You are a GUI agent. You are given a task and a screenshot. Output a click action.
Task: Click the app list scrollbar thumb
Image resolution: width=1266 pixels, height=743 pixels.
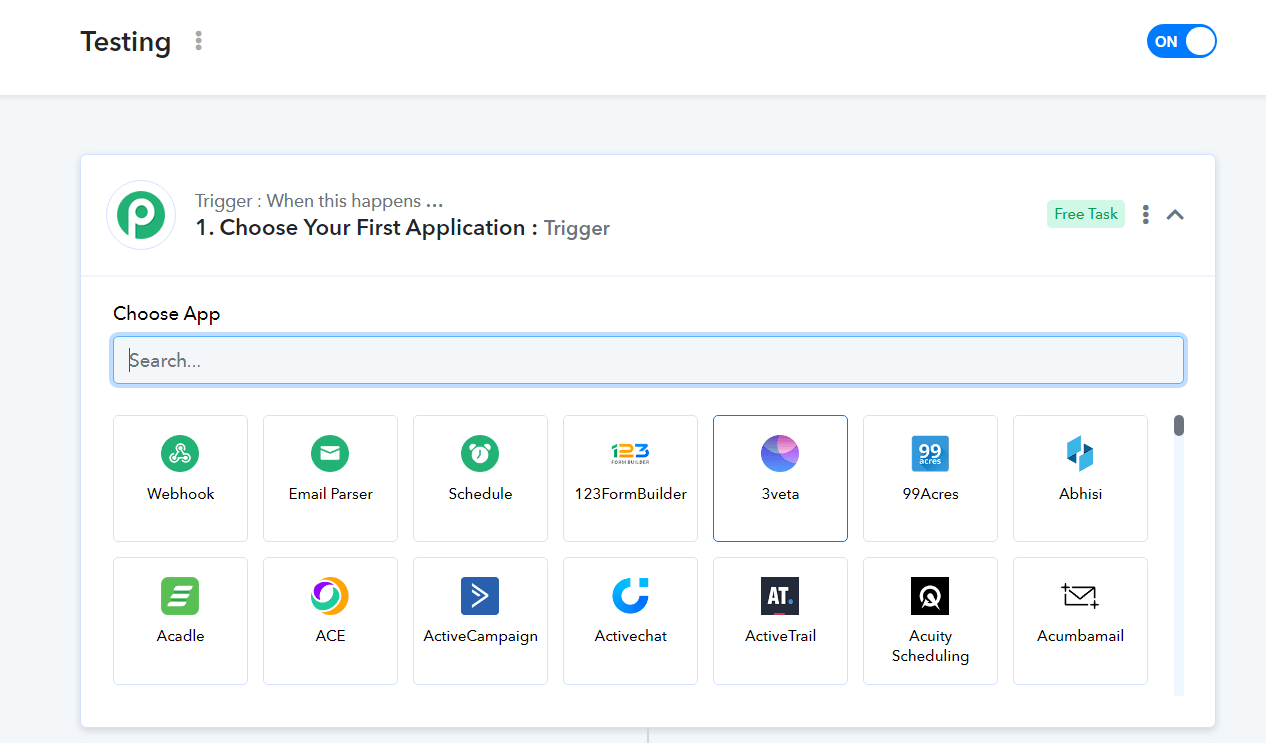point(1179,426)
